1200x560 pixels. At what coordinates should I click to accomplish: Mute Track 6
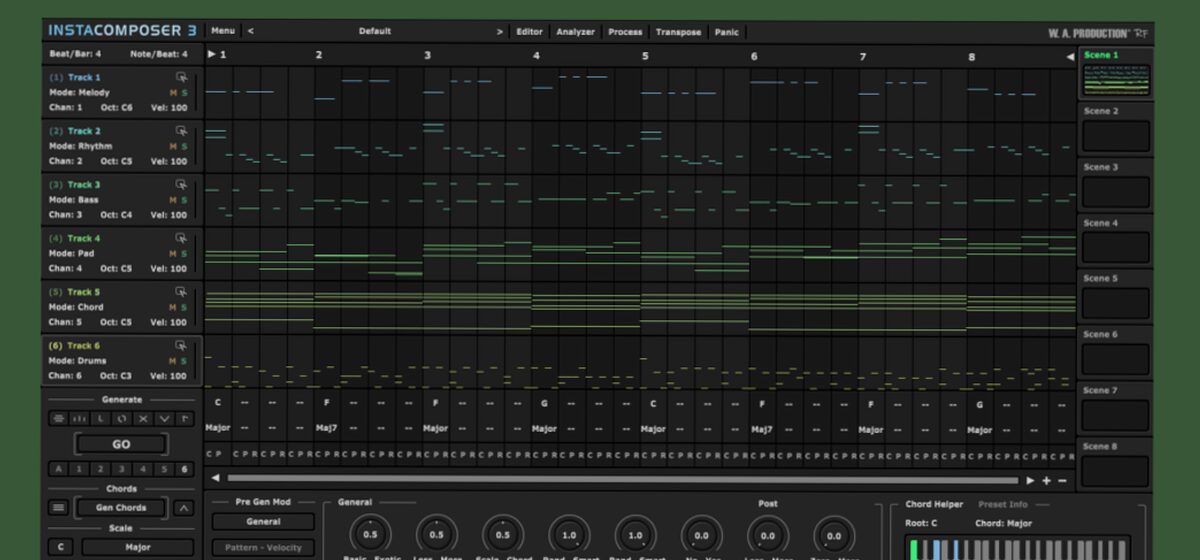[x=173, y=361]
